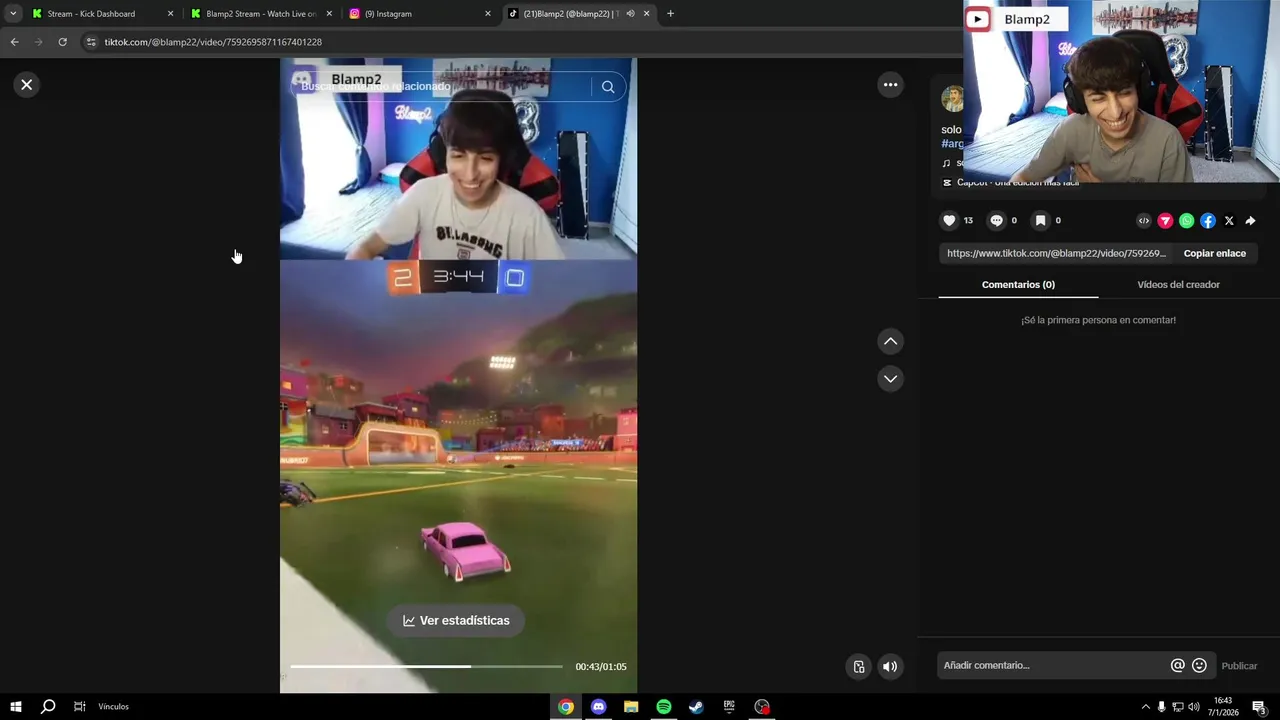Open the tab search dropdown arrow
This screenshot has width=1280, height=720.
click(13, 14)
